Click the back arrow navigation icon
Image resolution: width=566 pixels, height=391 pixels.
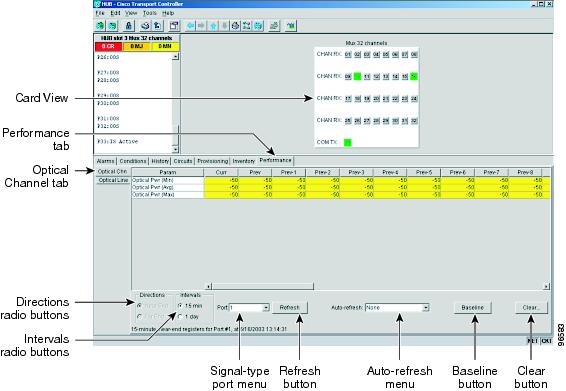(191, 26)
